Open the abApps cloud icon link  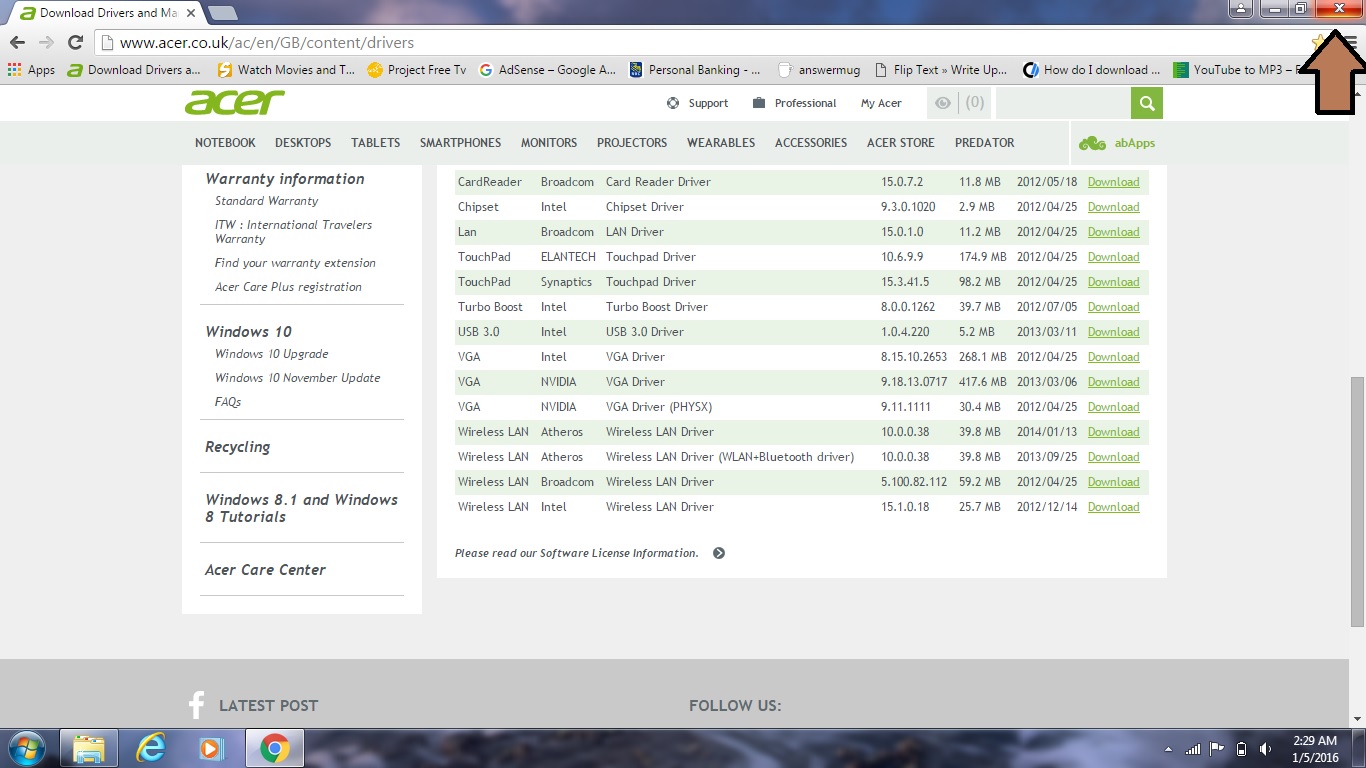pyautogui.click(x=1117, y=143)
